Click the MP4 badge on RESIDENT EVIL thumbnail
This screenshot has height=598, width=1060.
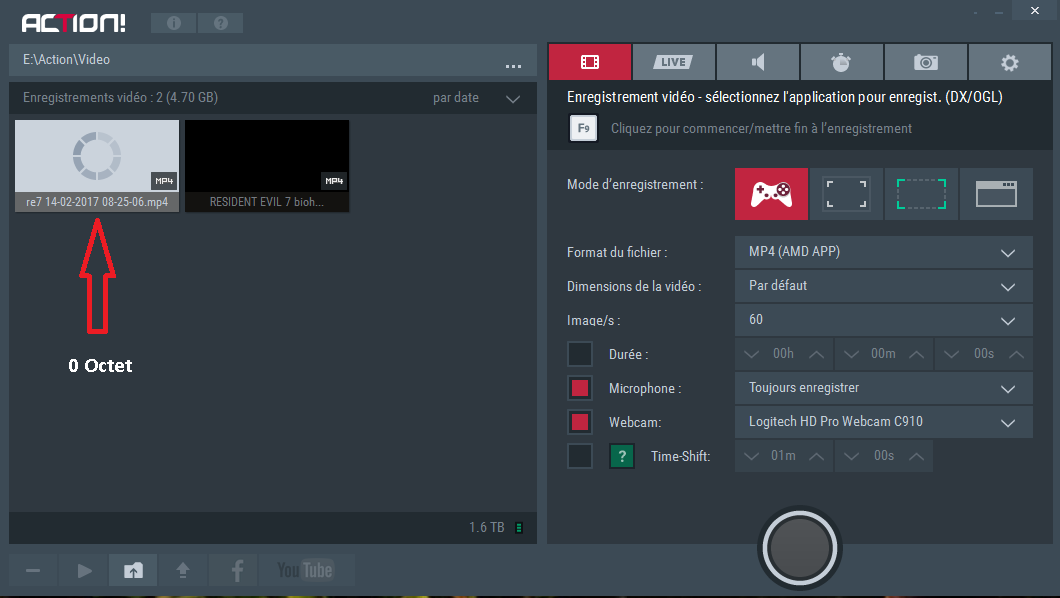(334, 181)
